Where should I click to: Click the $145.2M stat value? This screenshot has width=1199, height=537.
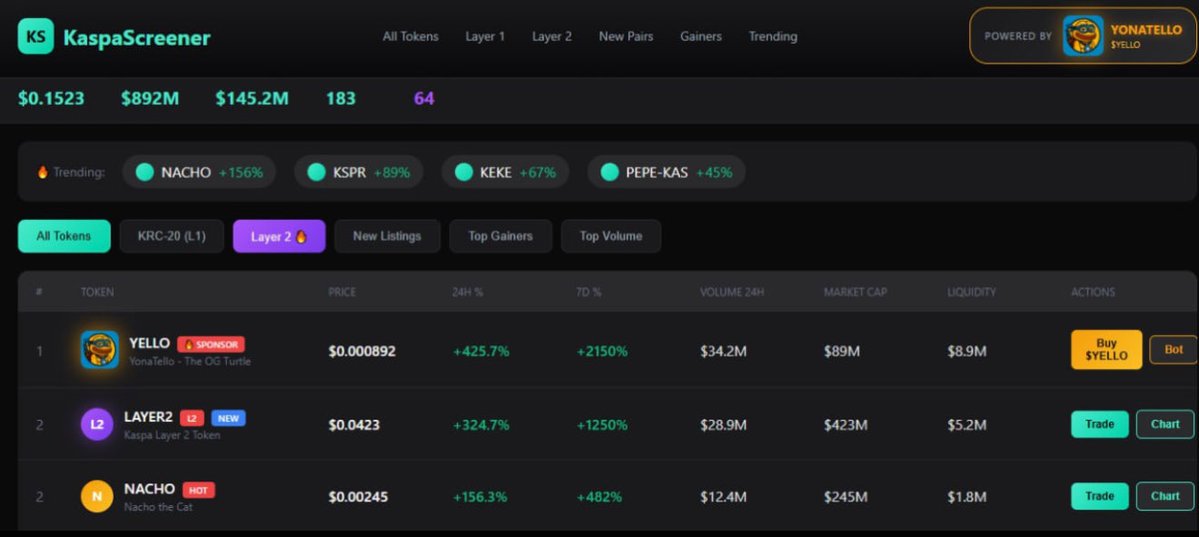pyautogui.click(x=252, y=99)
